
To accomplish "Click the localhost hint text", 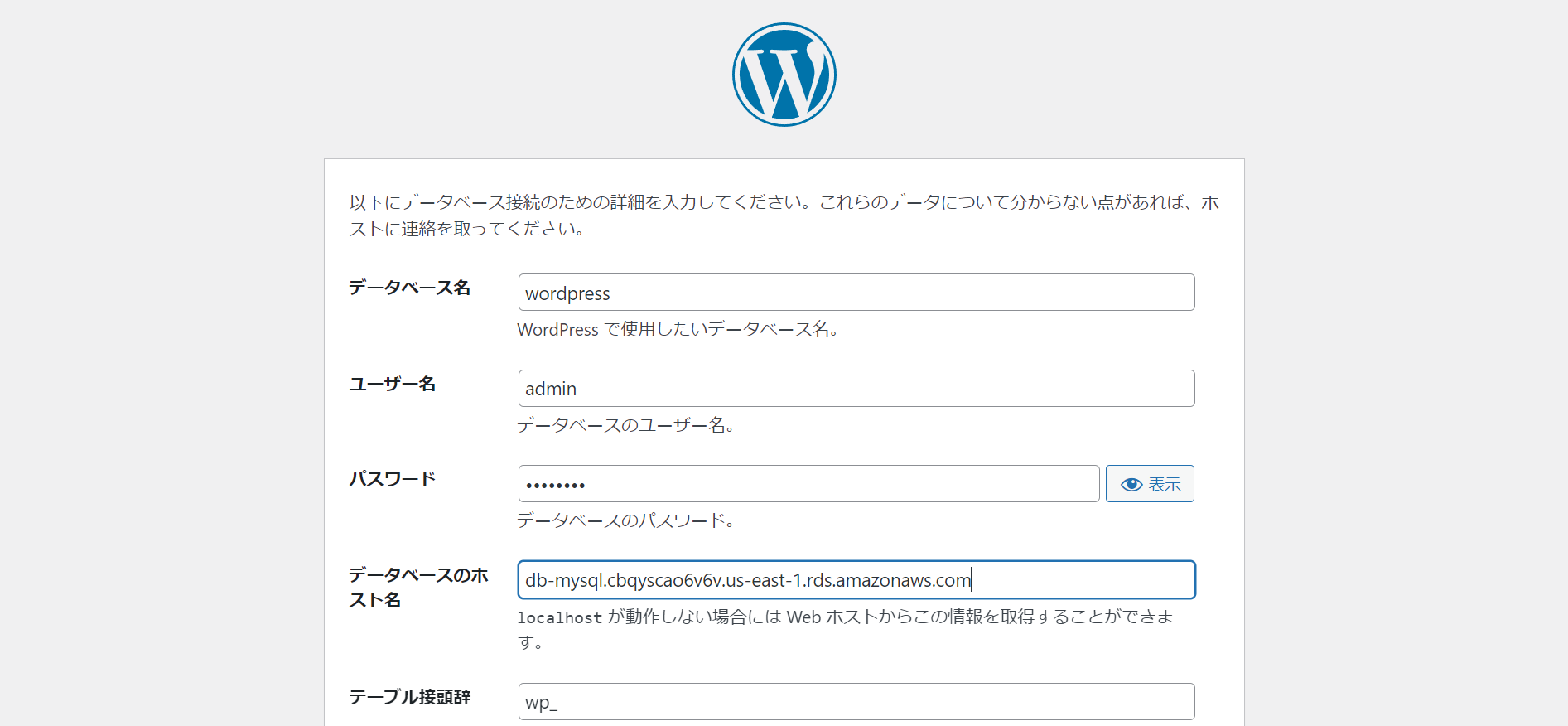I will pos(845,629).
